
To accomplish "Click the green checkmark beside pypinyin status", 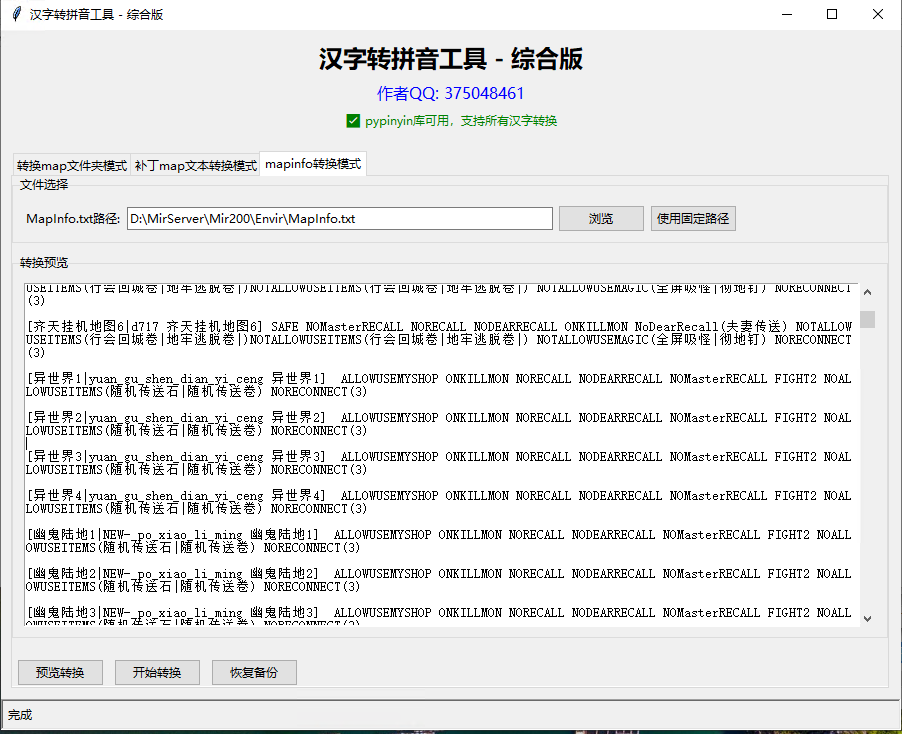I will (x=353, y=121).
